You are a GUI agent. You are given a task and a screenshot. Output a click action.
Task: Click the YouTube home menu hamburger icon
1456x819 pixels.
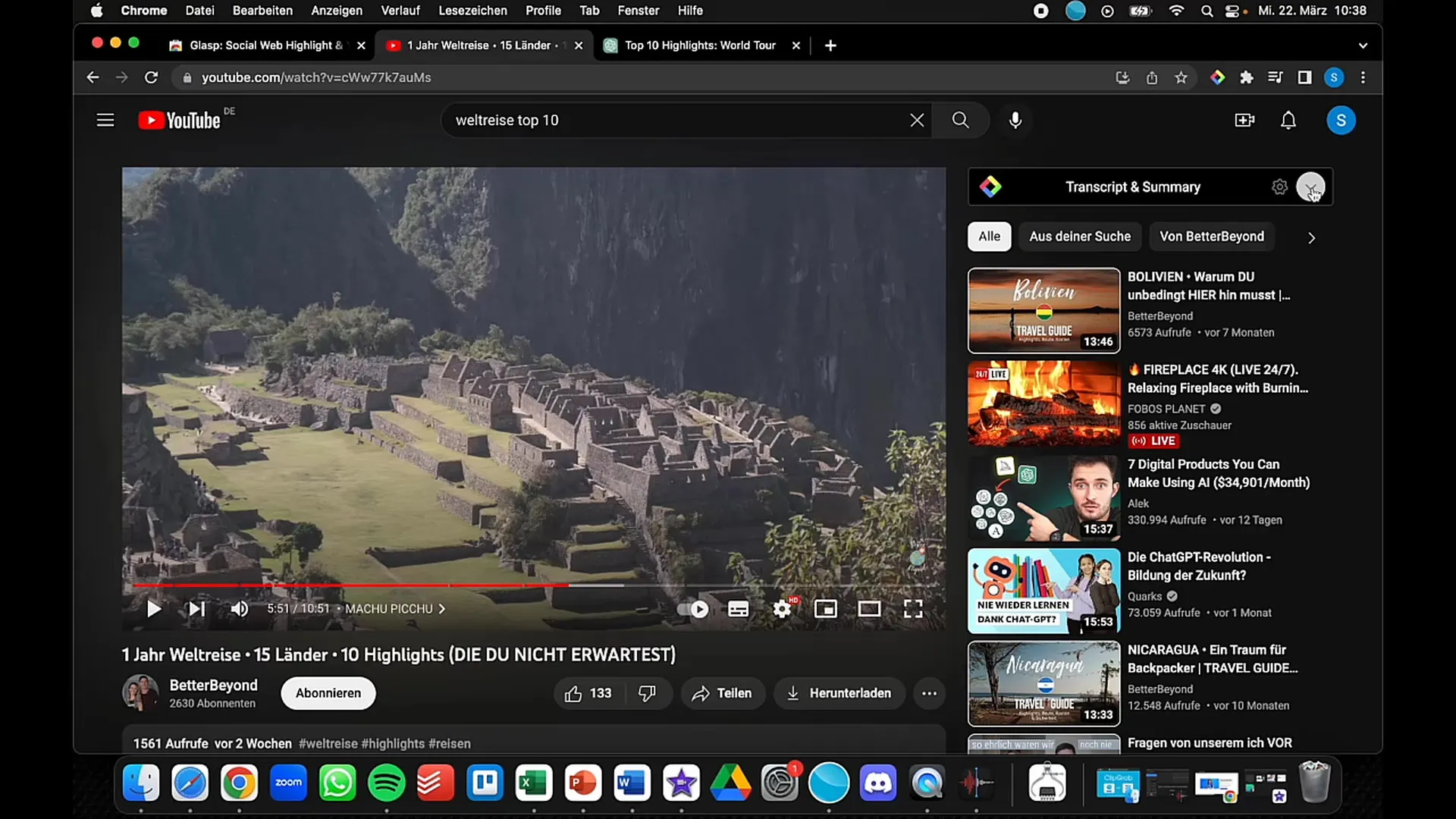pyautogui.click(x=105, y=120)
